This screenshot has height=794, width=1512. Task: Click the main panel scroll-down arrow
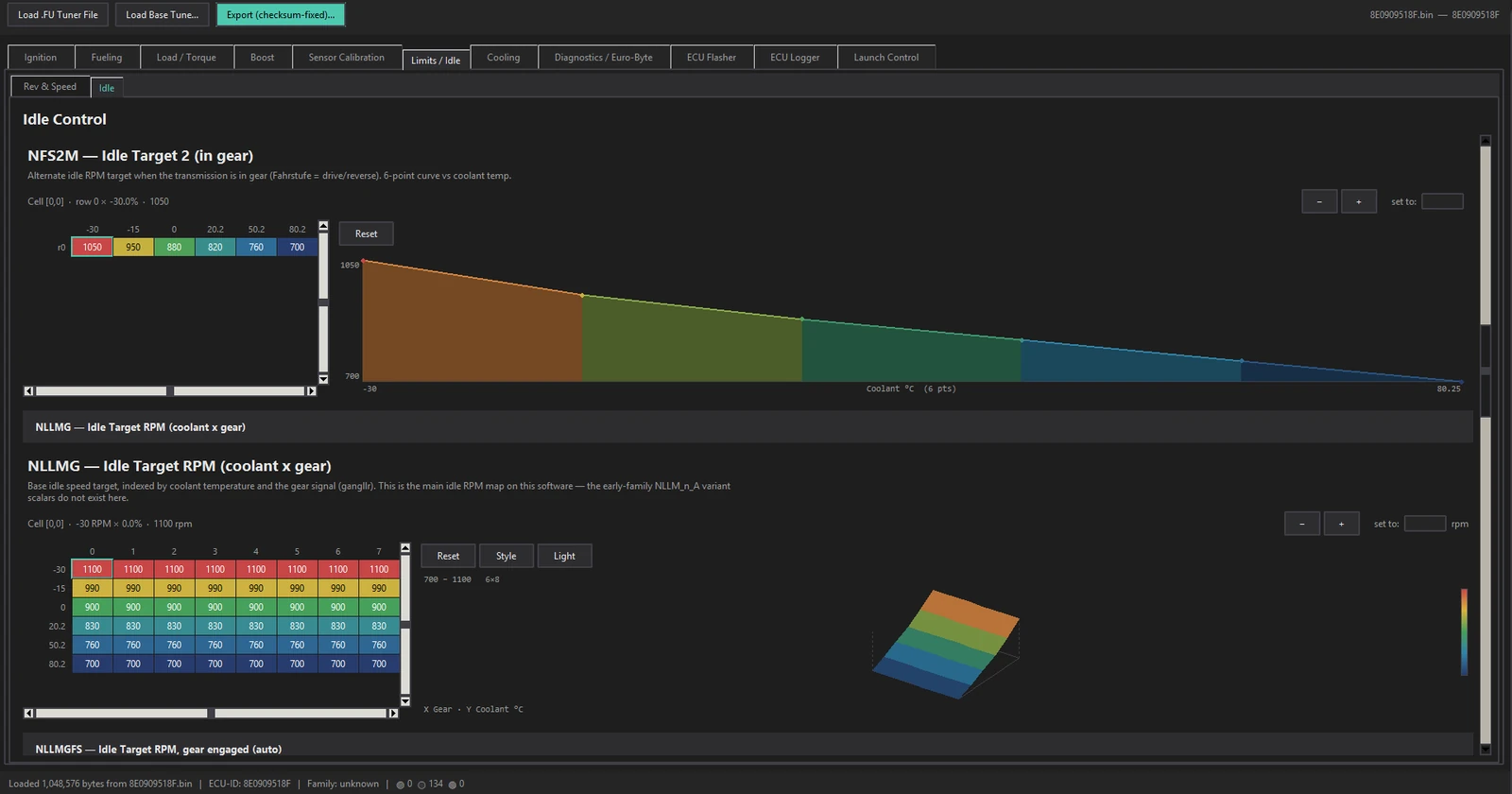pos(1485,750)
